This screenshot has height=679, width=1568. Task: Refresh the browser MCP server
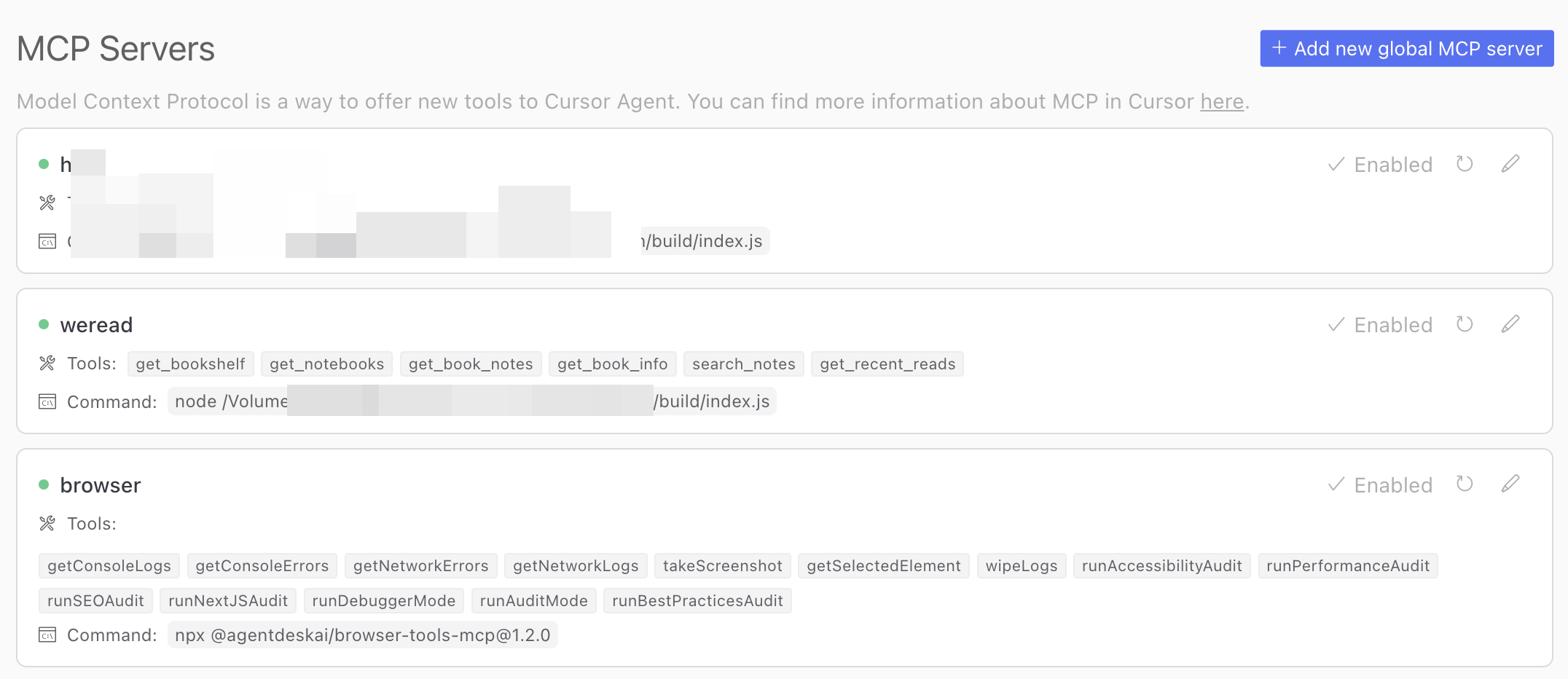click(x=1465, y=484)
